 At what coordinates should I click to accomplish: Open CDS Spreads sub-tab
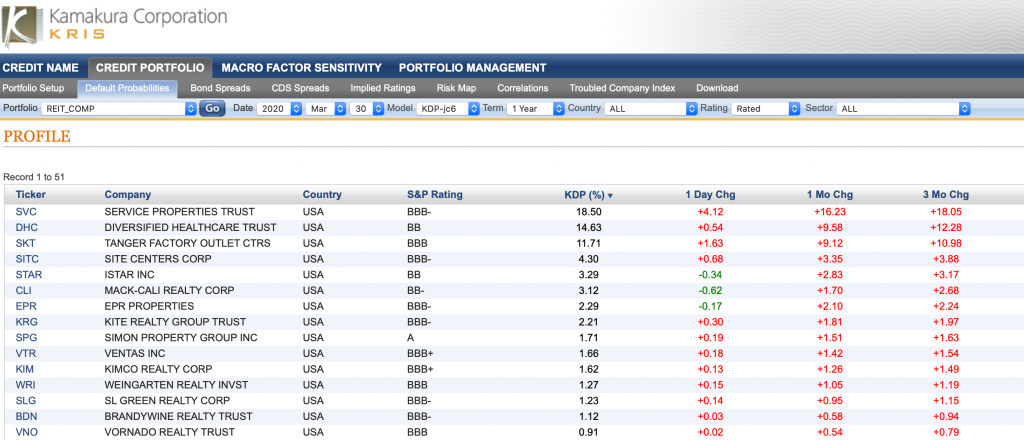(300, 88)
